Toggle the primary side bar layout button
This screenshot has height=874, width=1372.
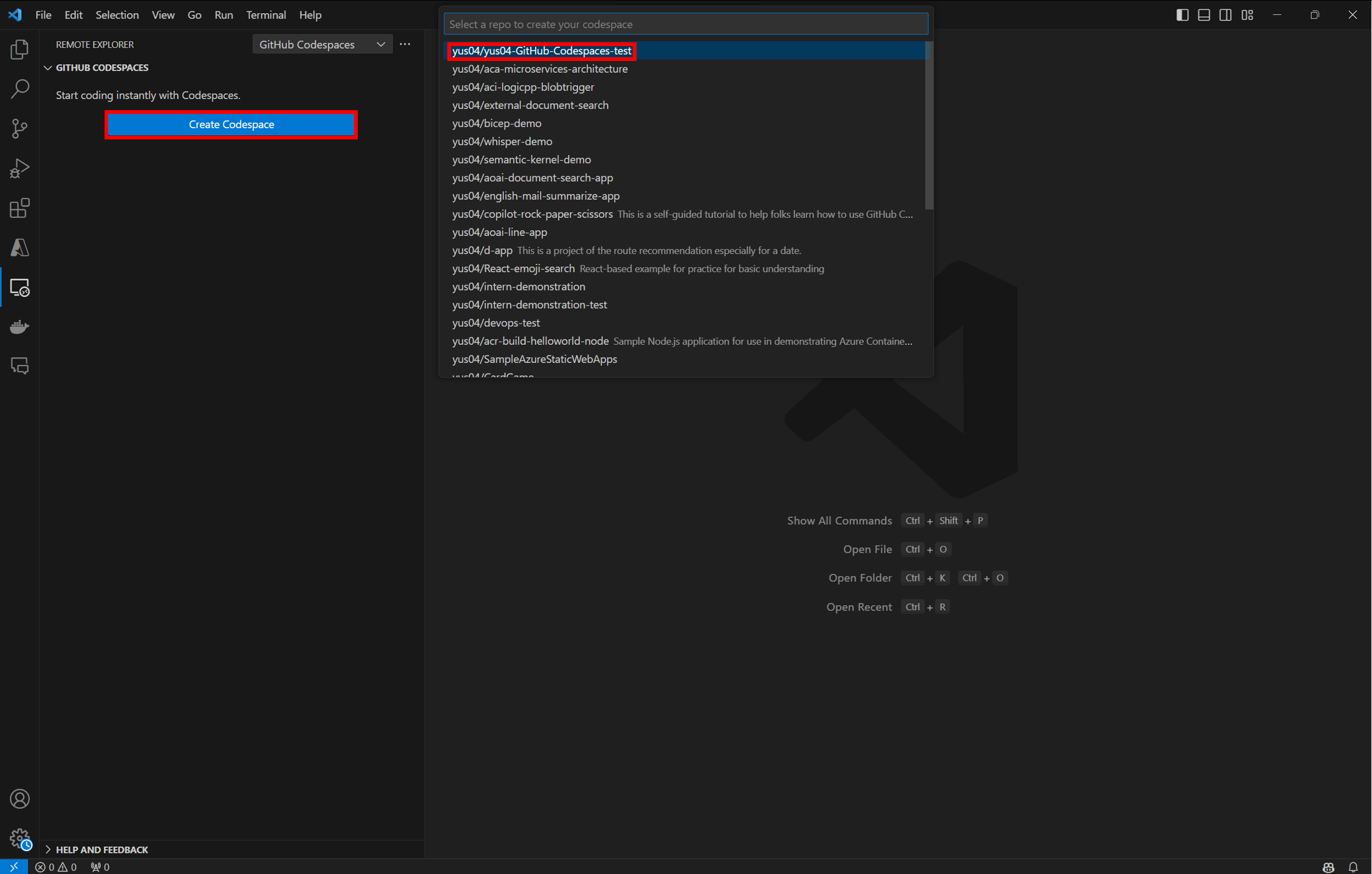tap(1182, 15)
